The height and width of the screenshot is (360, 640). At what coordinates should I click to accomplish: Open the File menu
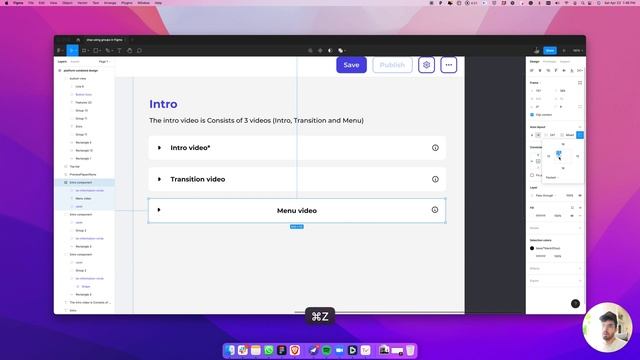pos(31,3)
